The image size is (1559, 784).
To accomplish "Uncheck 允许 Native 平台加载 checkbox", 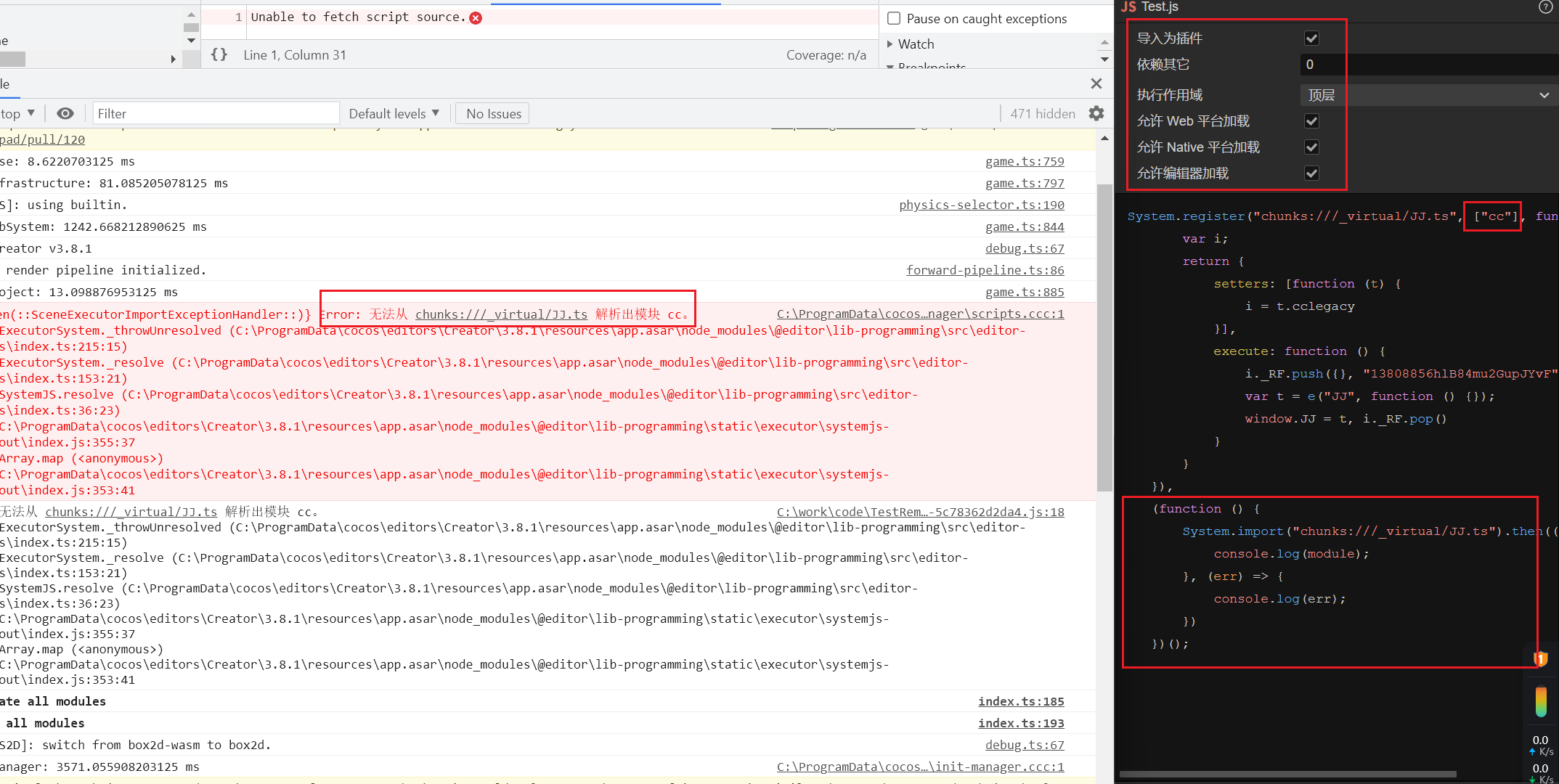I will pos(1311,147).
